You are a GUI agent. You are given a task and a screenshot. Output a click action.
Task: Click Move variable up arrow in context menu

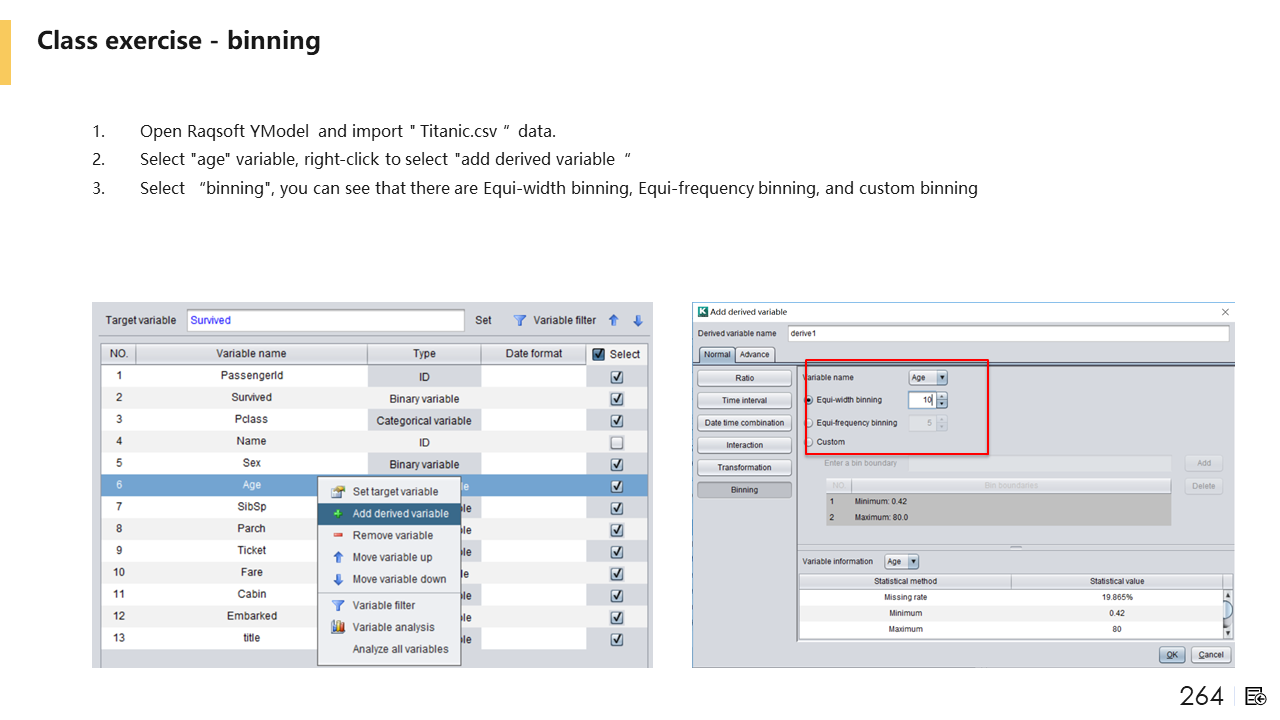338,558
